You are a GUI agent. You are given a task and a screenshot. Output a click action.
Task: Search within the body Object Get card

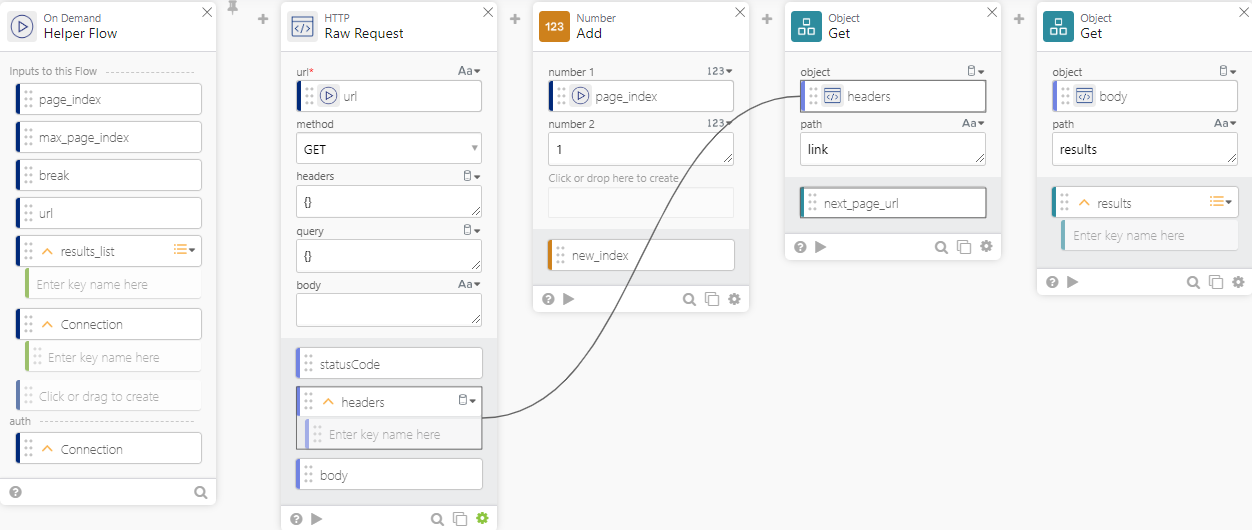(x=1194, y=282)
